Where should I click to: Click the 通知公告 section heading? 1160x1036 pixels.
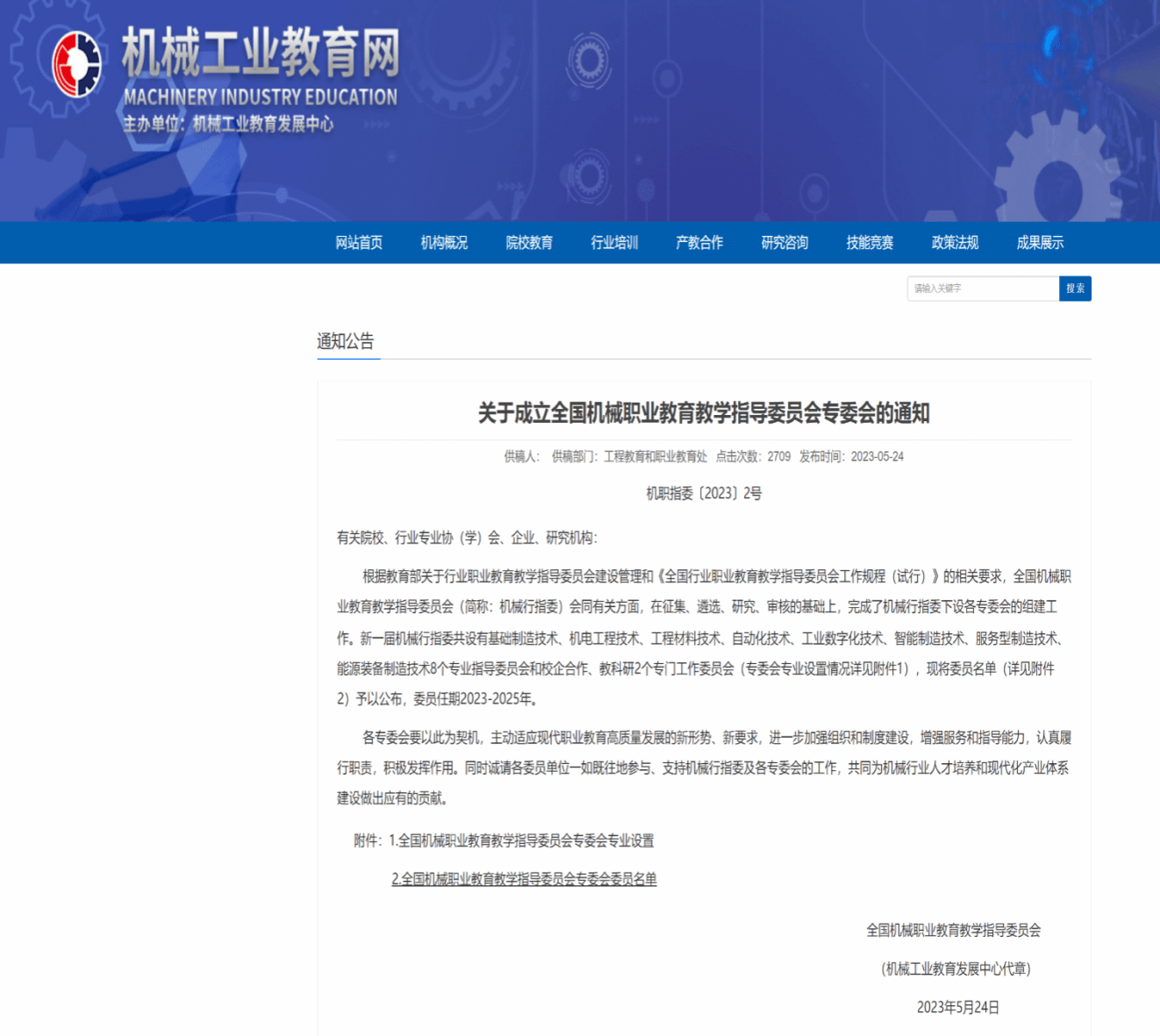point(346,341)
